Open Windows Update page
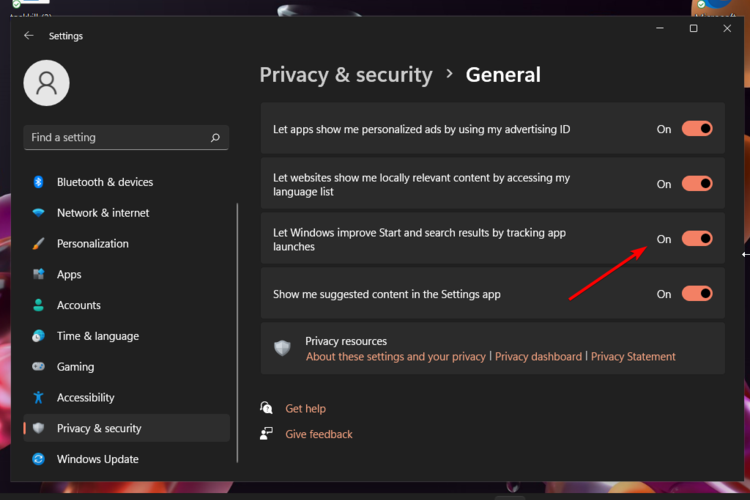This screenshot has height=500, width=750. 127,459
